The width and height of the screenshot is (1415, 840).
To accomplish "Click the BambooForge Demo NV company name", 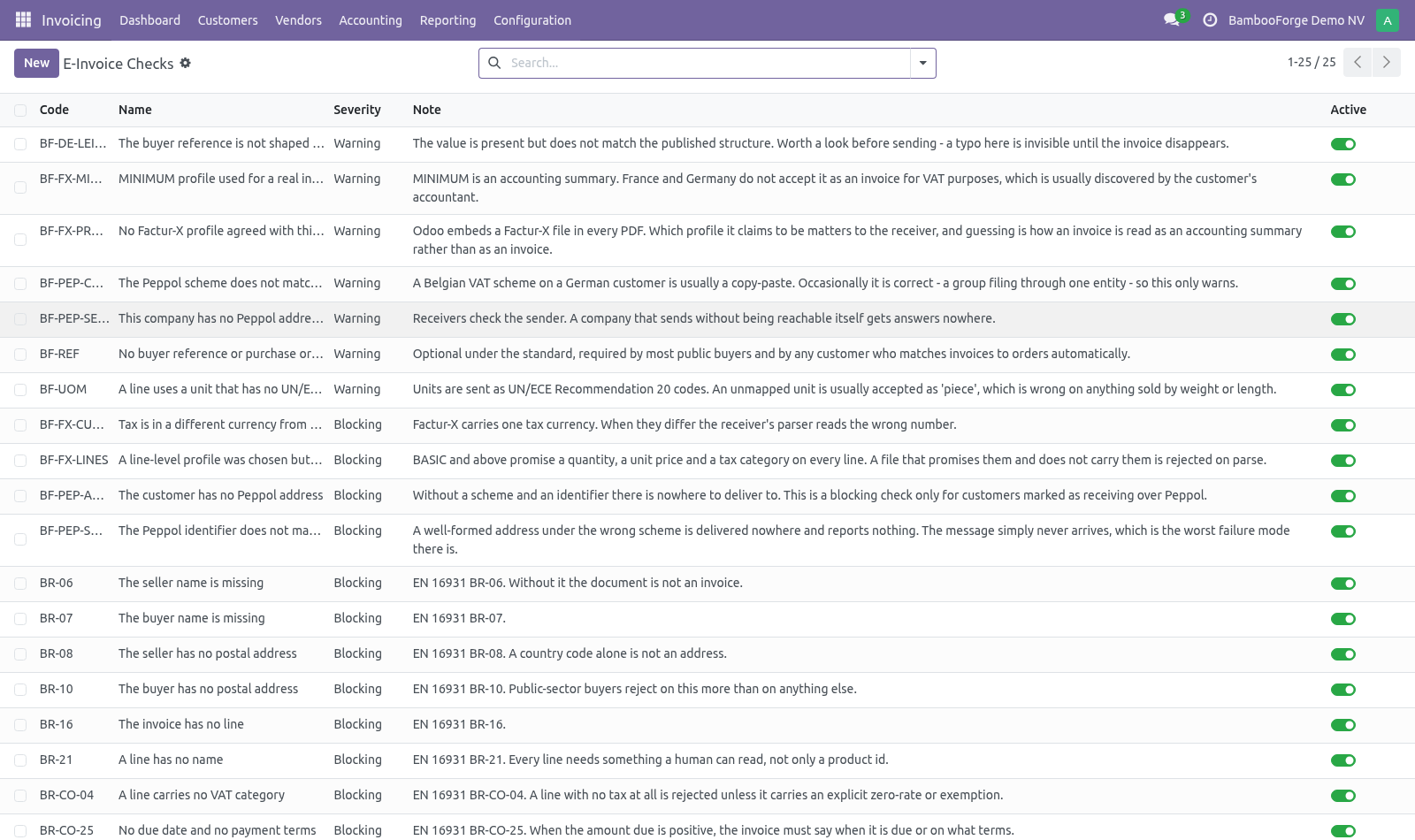I will tap(1296, 19).
